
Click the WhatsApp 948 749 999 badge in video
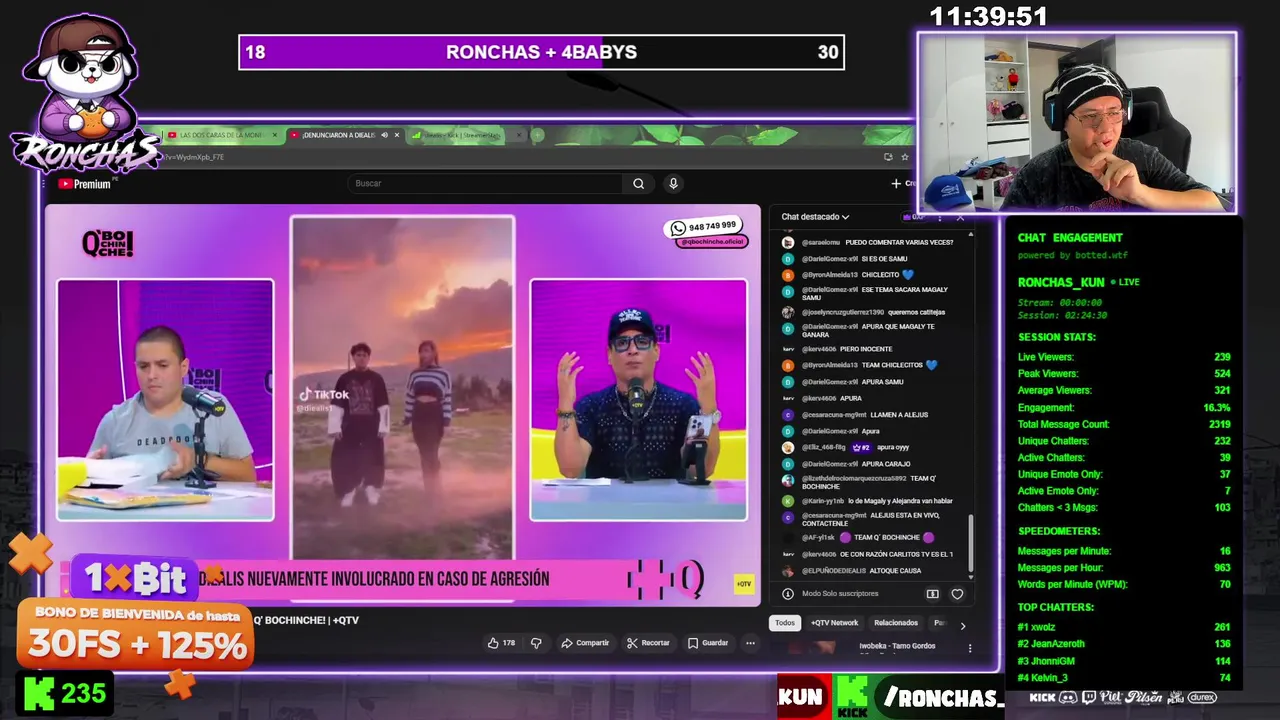click(704, 227)
